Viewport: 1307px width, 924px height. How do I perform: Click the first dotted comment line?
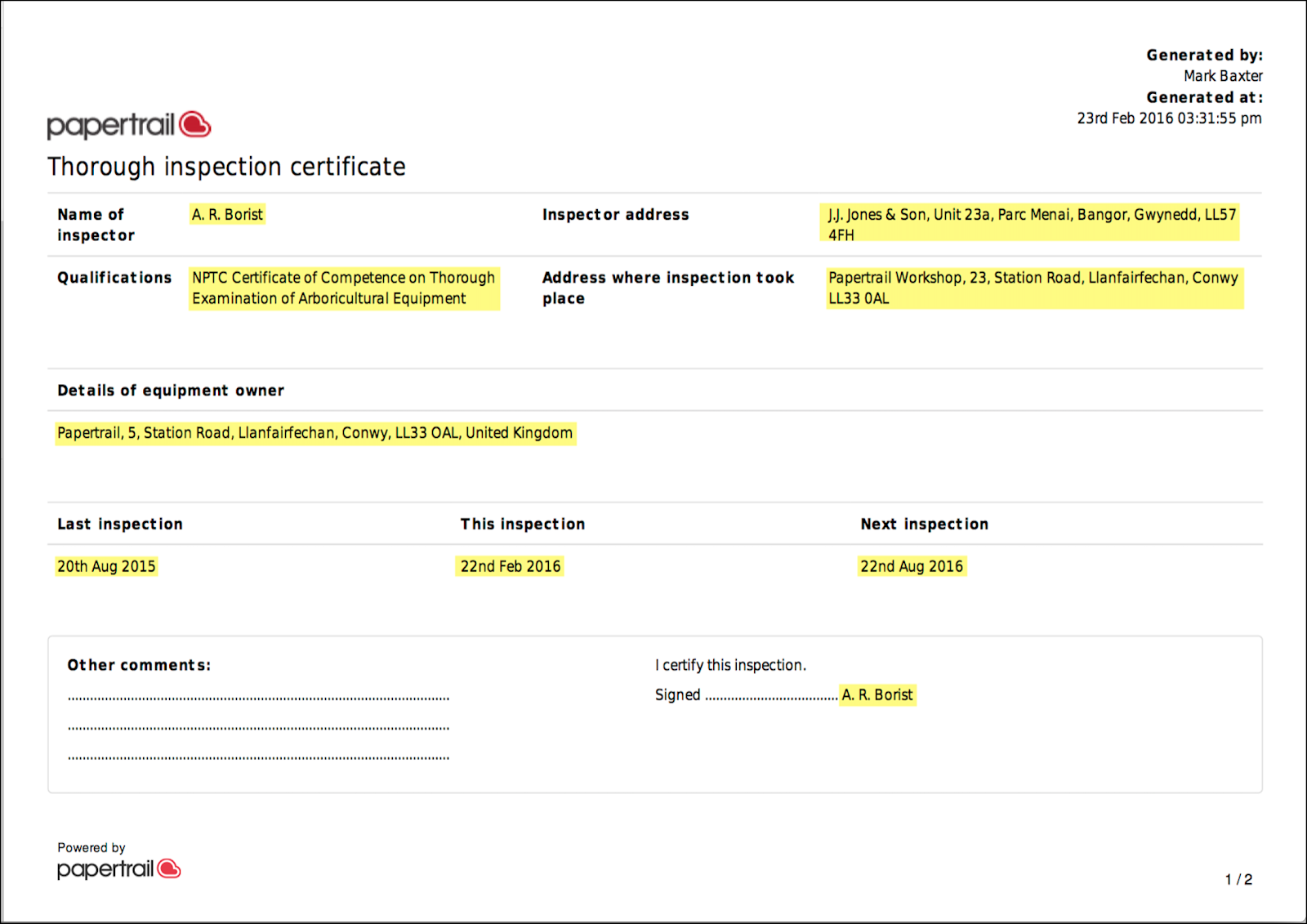(x=259, y=699)
